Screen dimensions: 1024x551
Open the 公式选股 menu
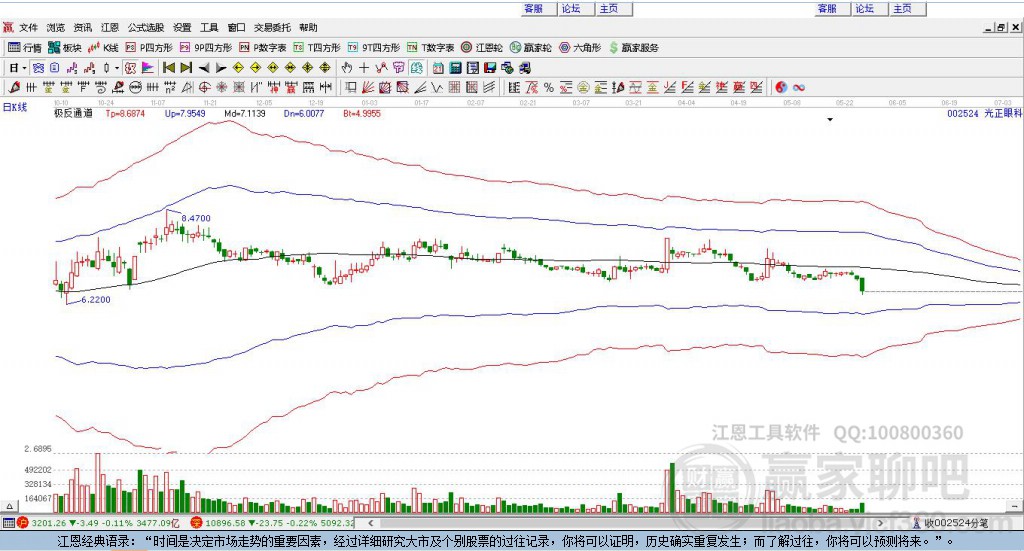pos(146,27)
